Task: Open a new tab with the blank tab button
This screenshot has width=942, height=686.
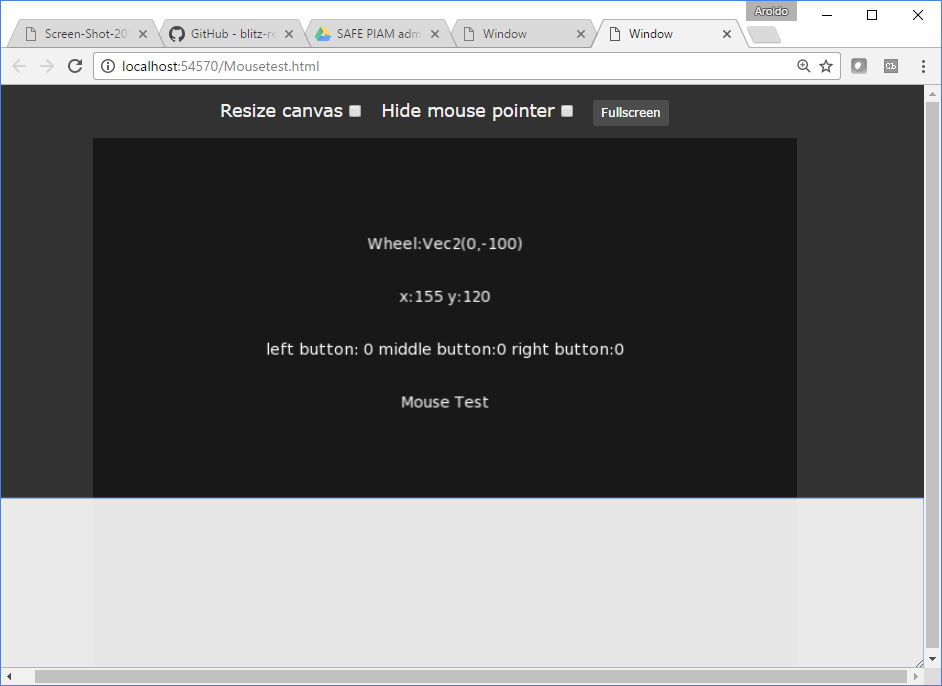Action: tap(763, 35)
